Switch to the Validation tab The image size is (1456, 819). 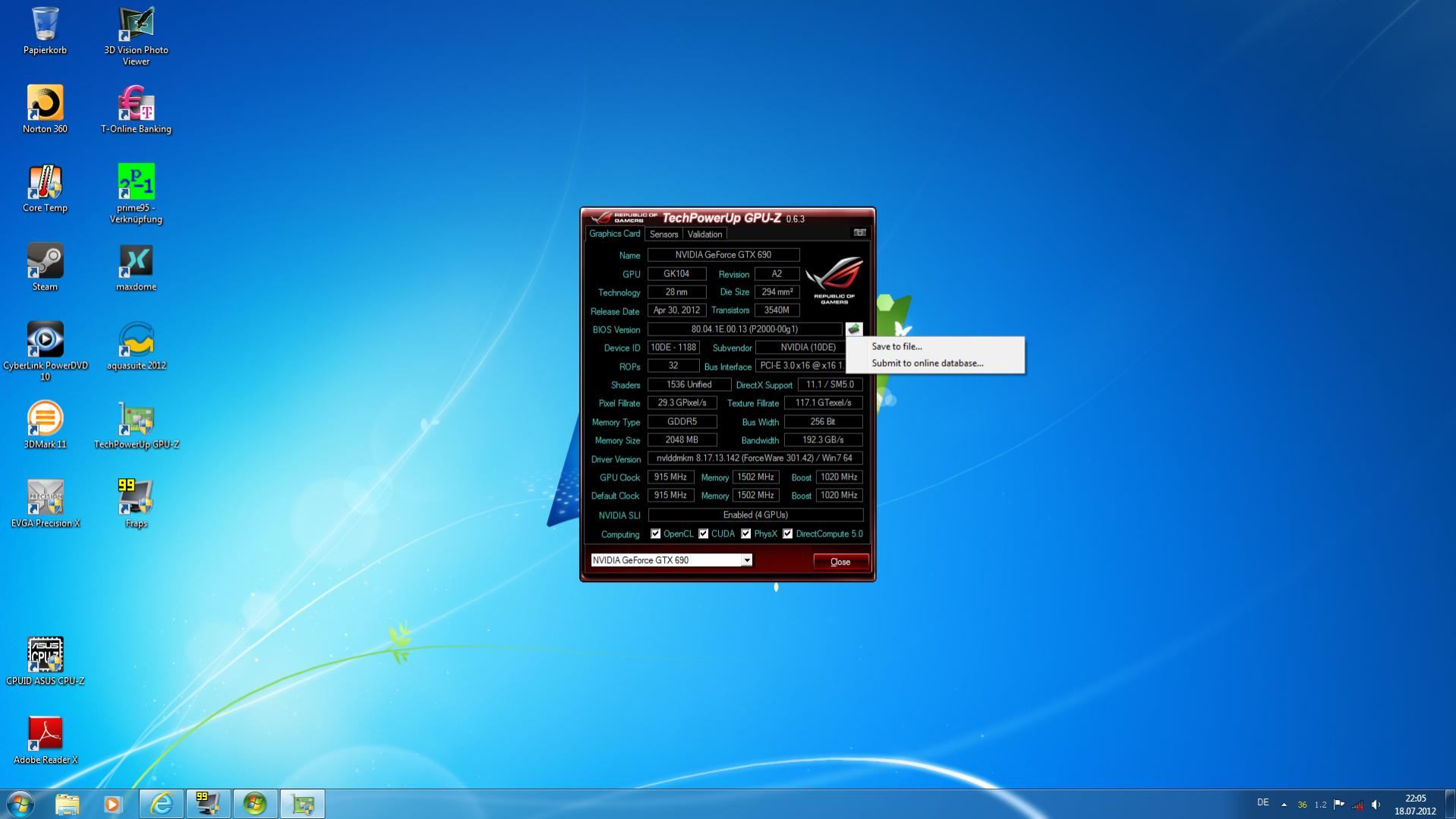pyautogui.click(x=704, y=235)
